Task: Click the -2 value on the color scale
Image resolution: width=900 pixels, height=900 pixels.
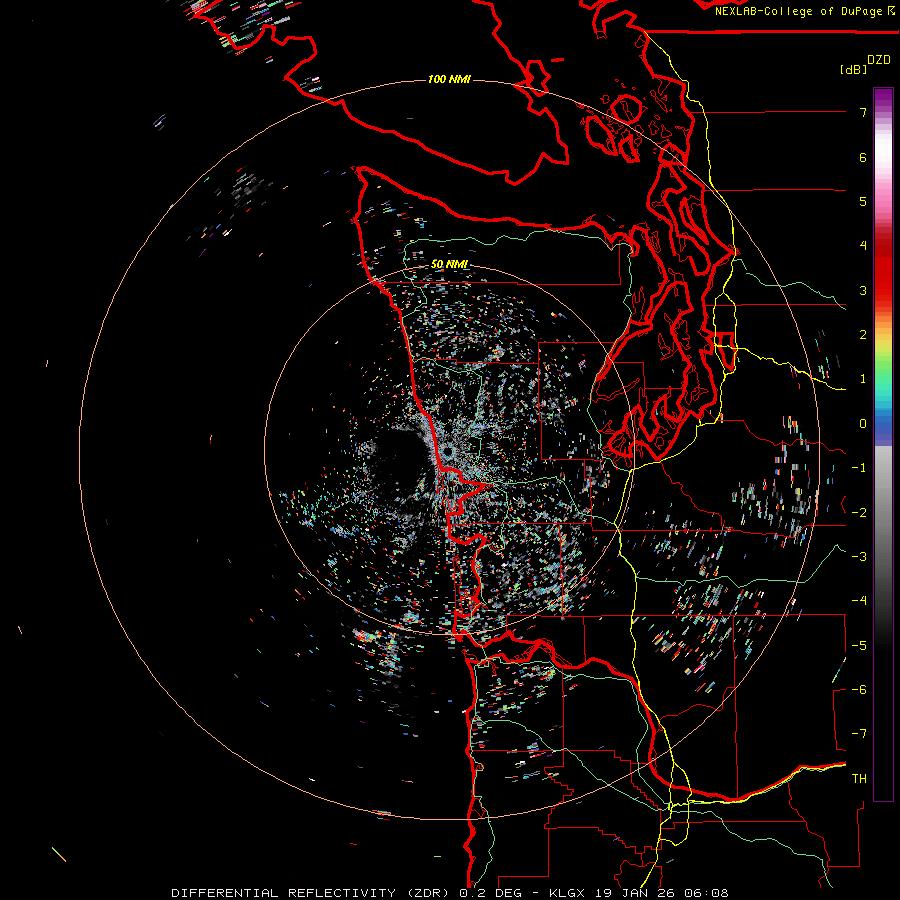Action: 859,512
